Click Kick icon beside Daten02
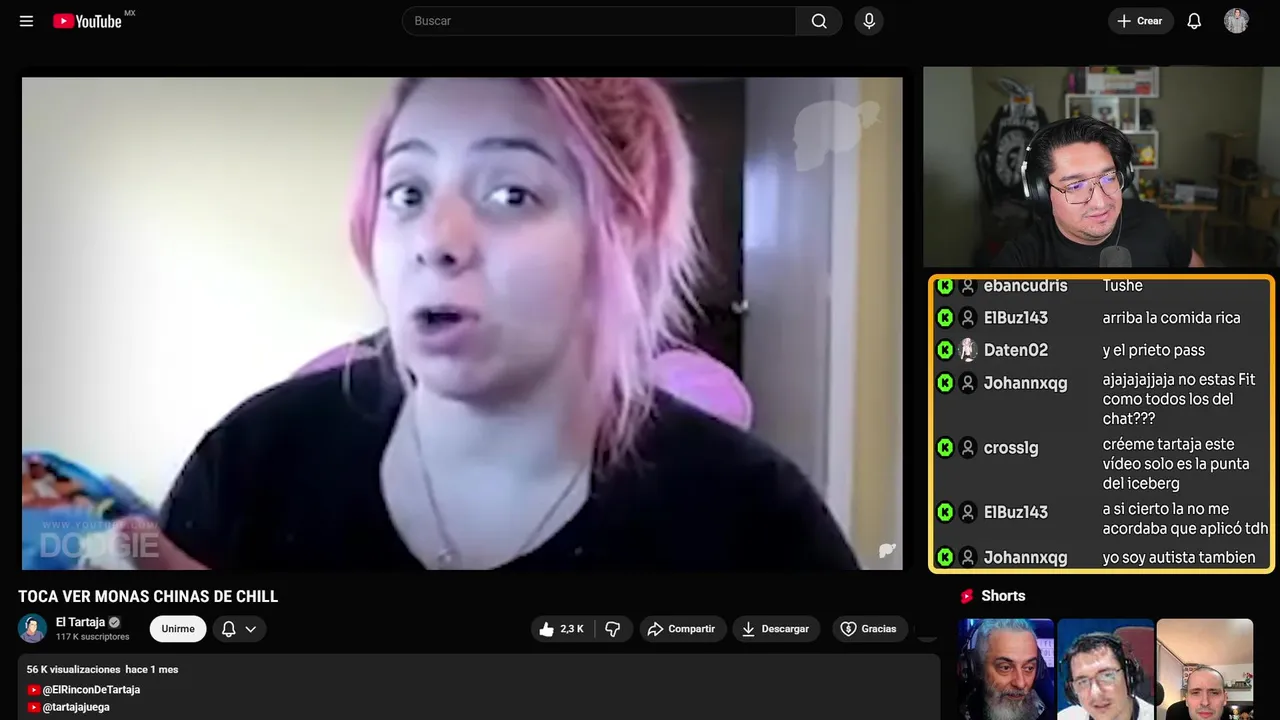Image resolution: width=1280 pixels, height=720 pixels. [x=945, y=350]
